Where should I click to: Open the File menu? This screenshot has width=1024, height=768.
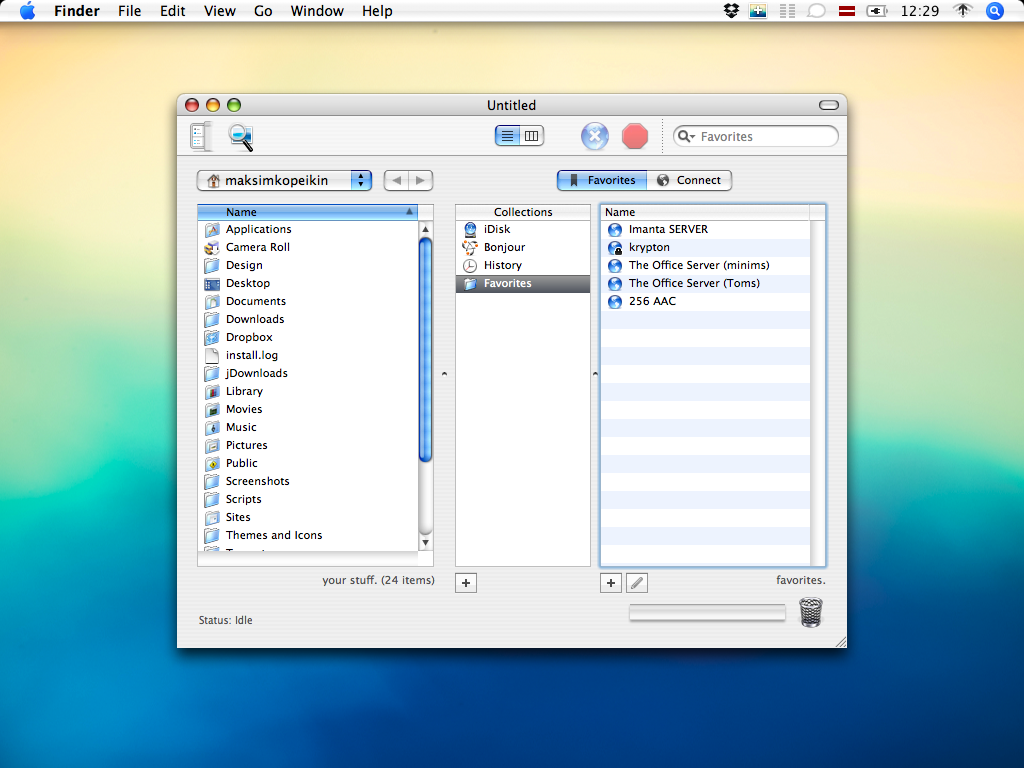[129, 11]
